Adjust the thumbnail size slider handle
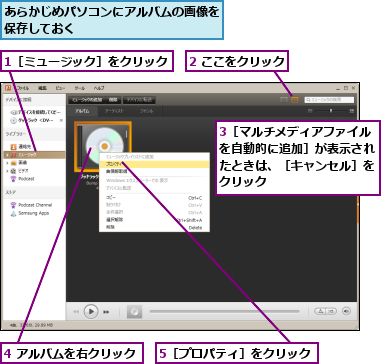The height and width of the screenshot is (364, 381). [331, 111]
